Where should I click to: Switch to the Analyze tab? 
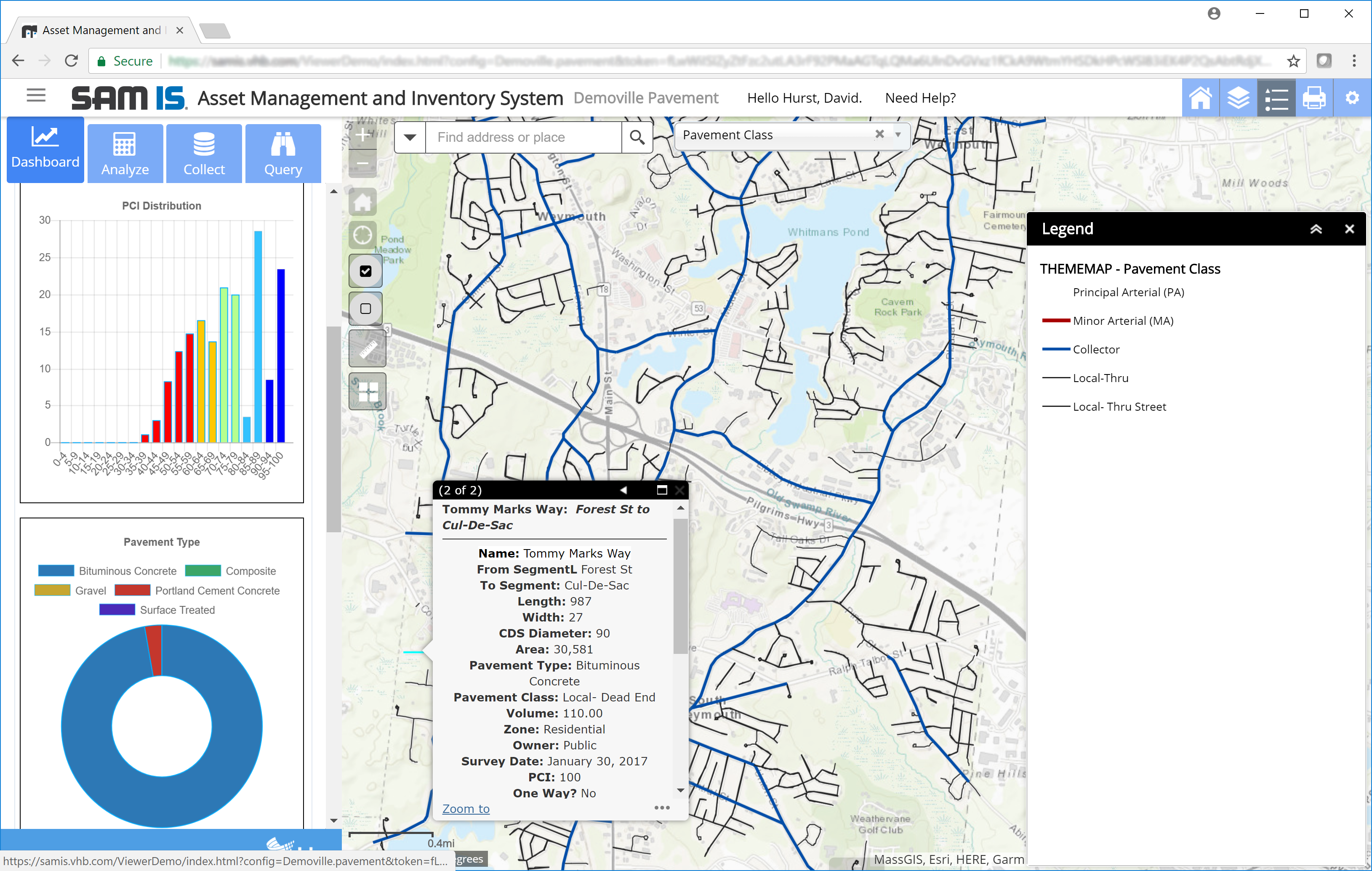click(125, 153)
